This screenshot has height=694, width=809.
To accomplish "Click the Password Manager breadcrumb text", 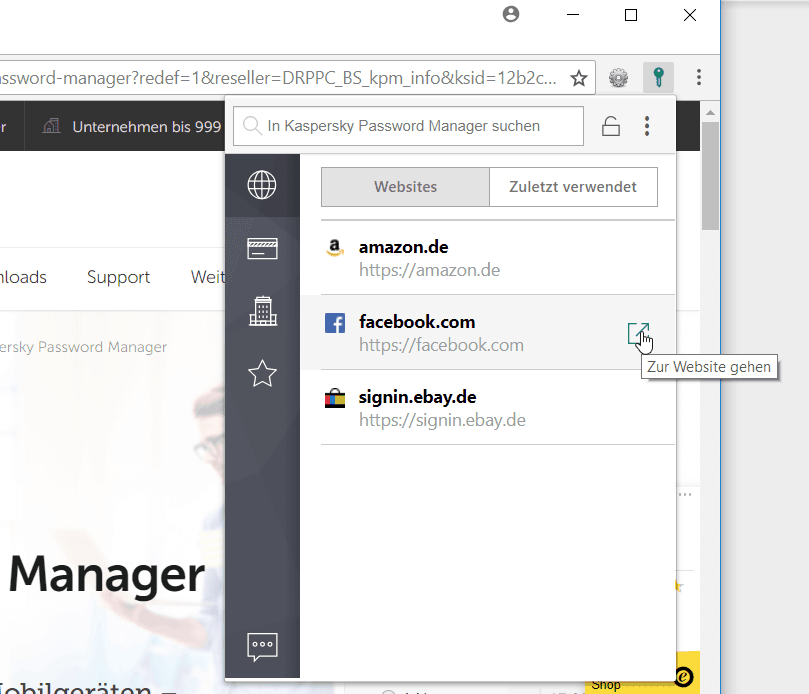I will 83,347.
